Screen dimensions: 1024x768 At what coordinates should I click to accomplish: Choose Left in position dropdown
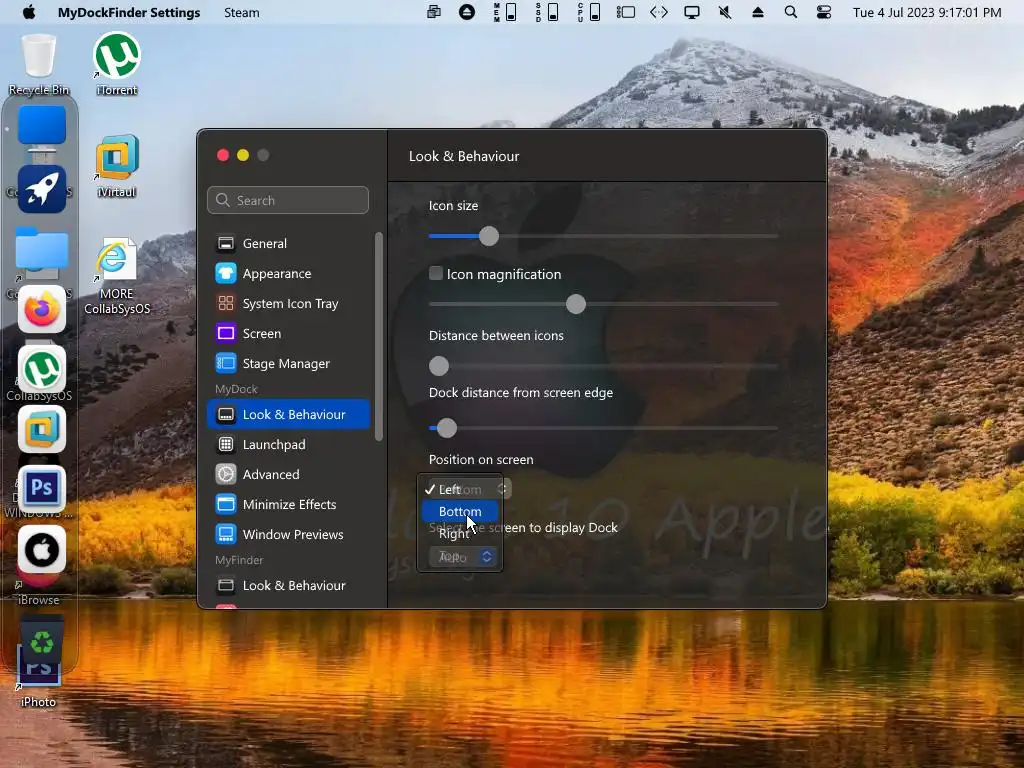pyautogui.click(x=460, y=489)
